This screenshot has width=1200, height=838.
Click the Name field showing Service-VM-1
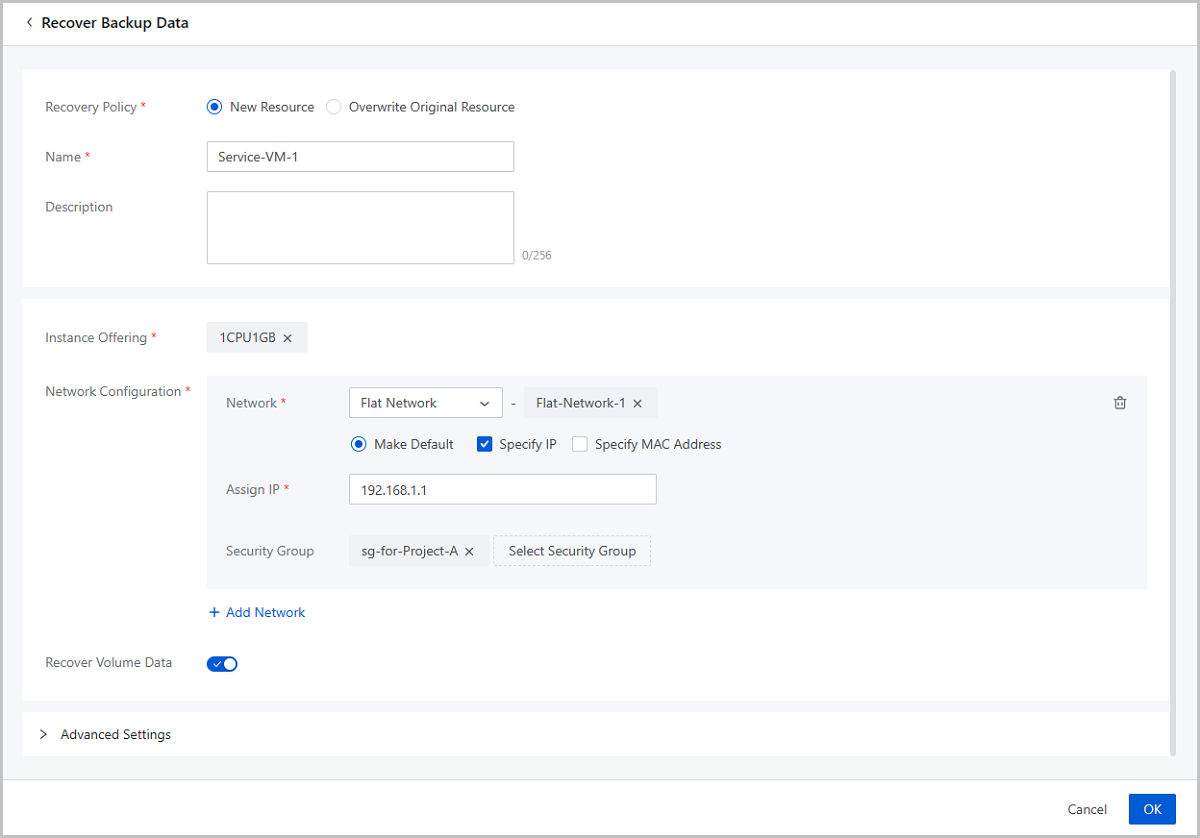[360, 156]
